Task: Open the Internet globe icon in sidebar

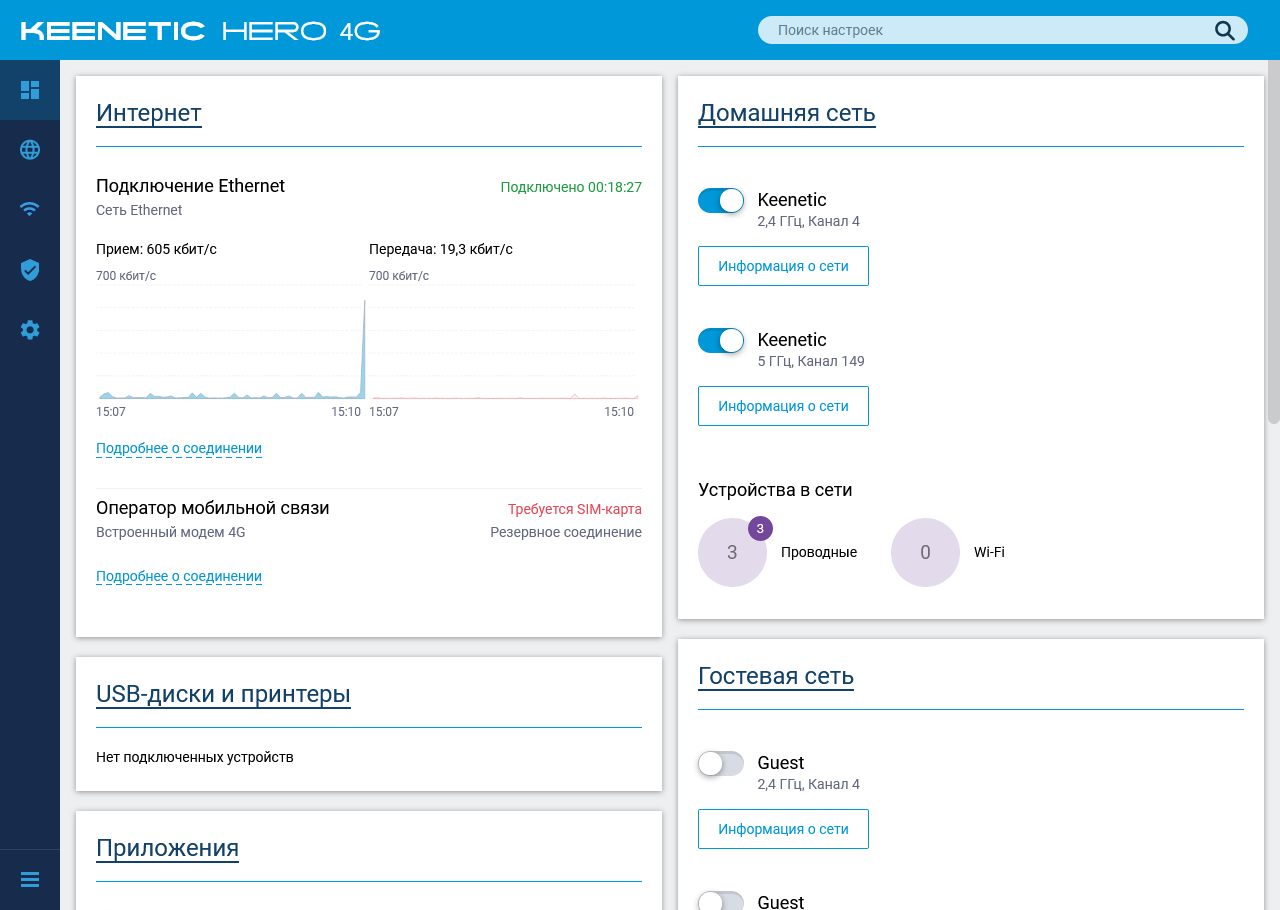Action: pos(30,150)
